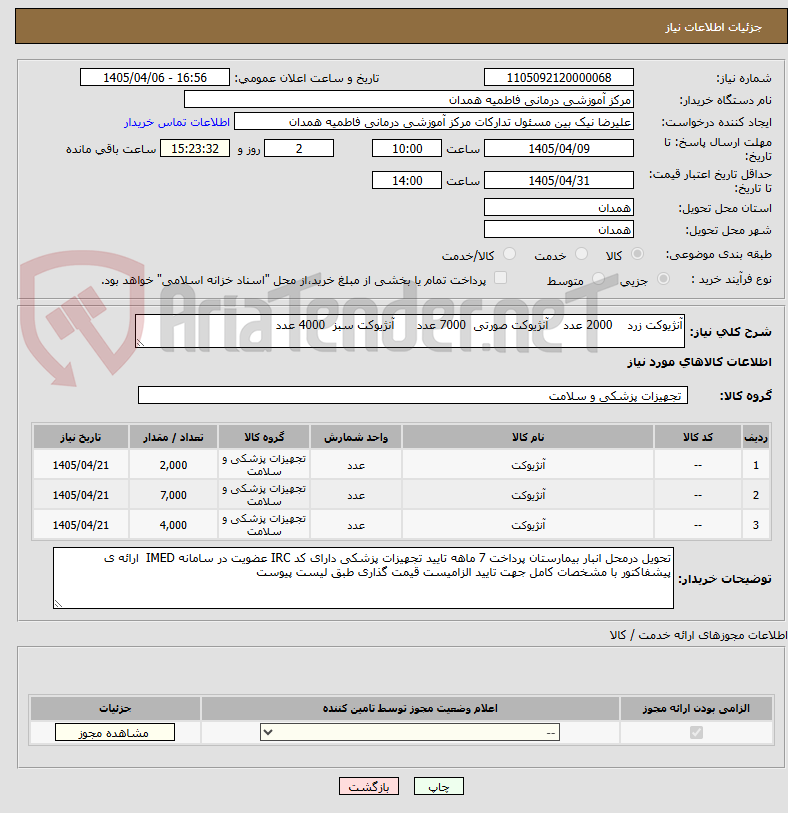
Task: Click the unit cell عدد in row 2
Action: (x=356, y=495)
